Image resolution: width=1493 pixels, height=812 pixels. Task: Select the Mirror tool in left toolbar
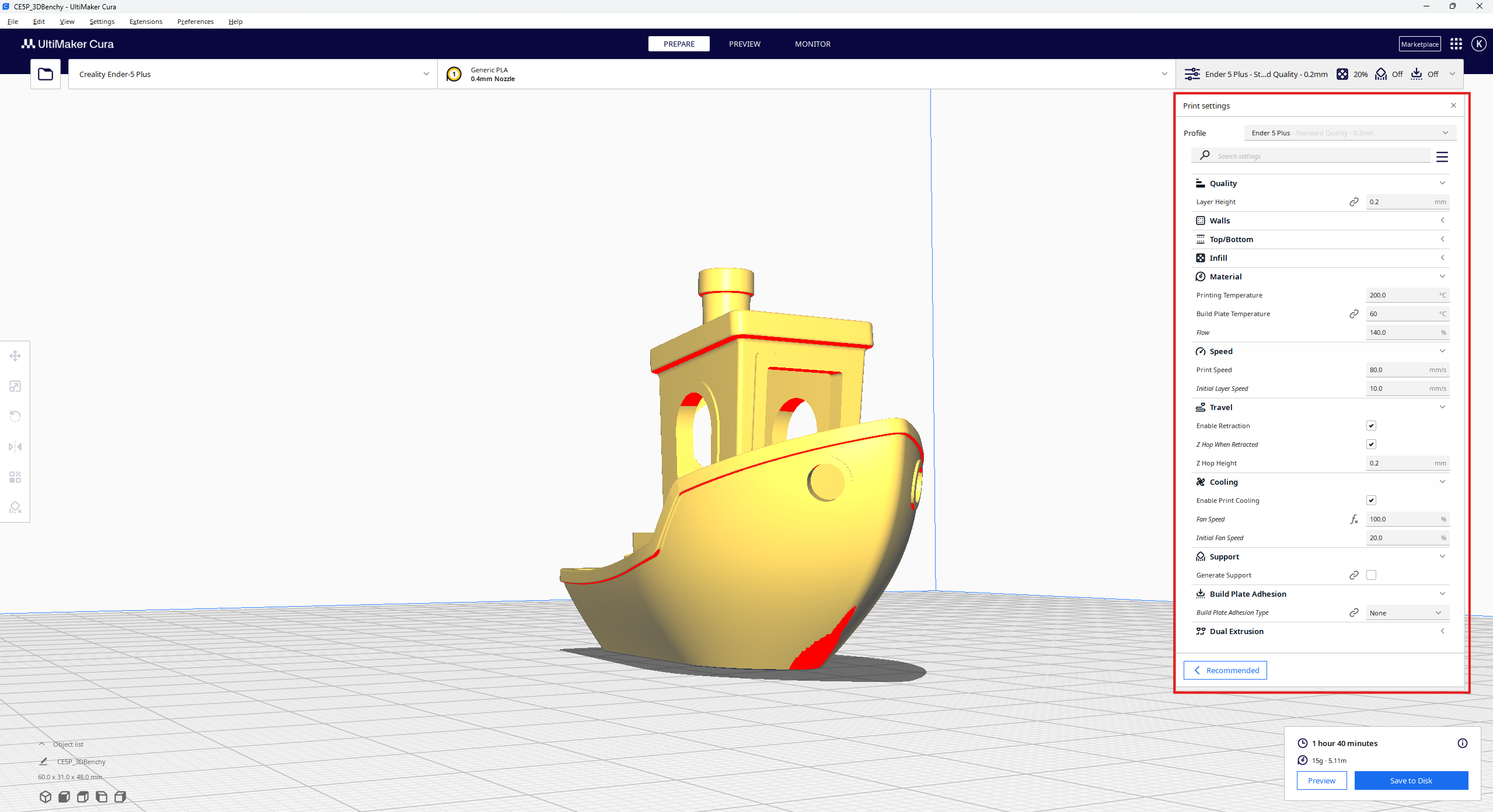[x=15, y=447]
